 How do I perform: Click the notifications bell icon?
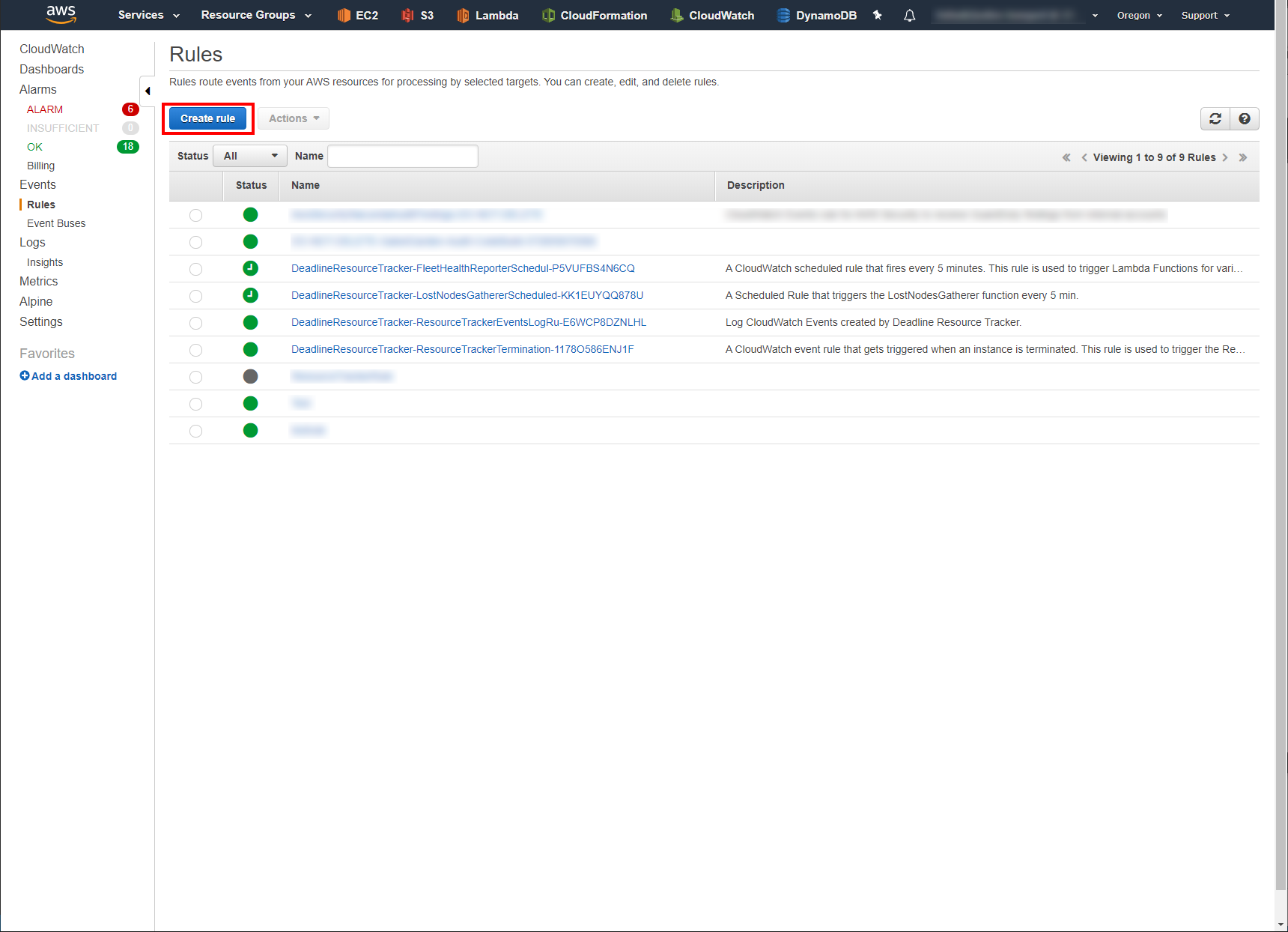[908, 15]
